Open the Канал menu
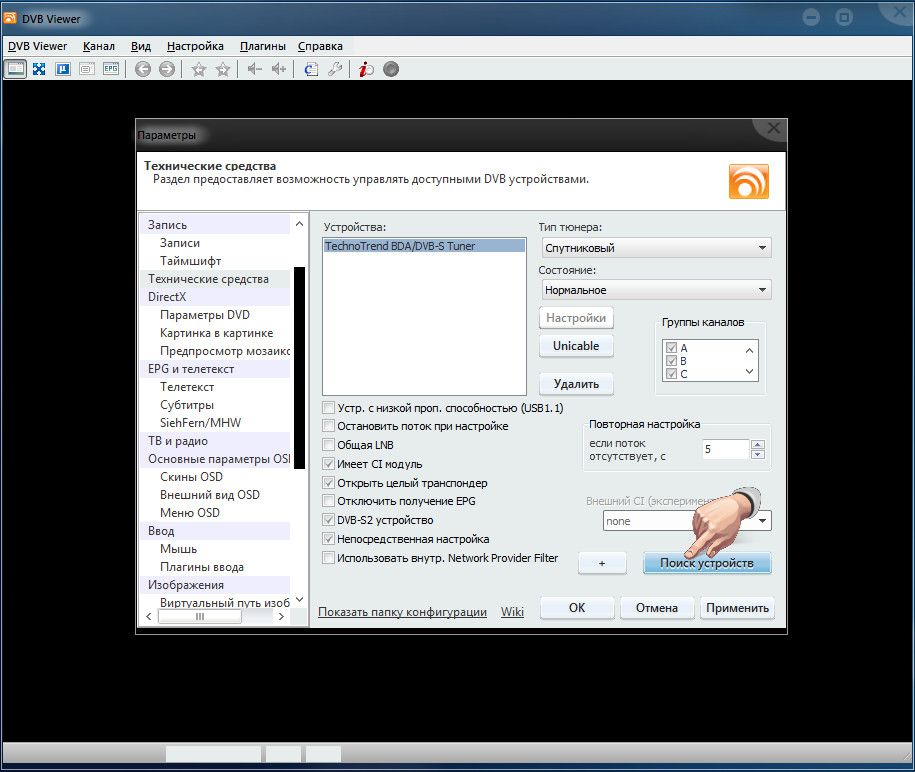 pos(99,46)
